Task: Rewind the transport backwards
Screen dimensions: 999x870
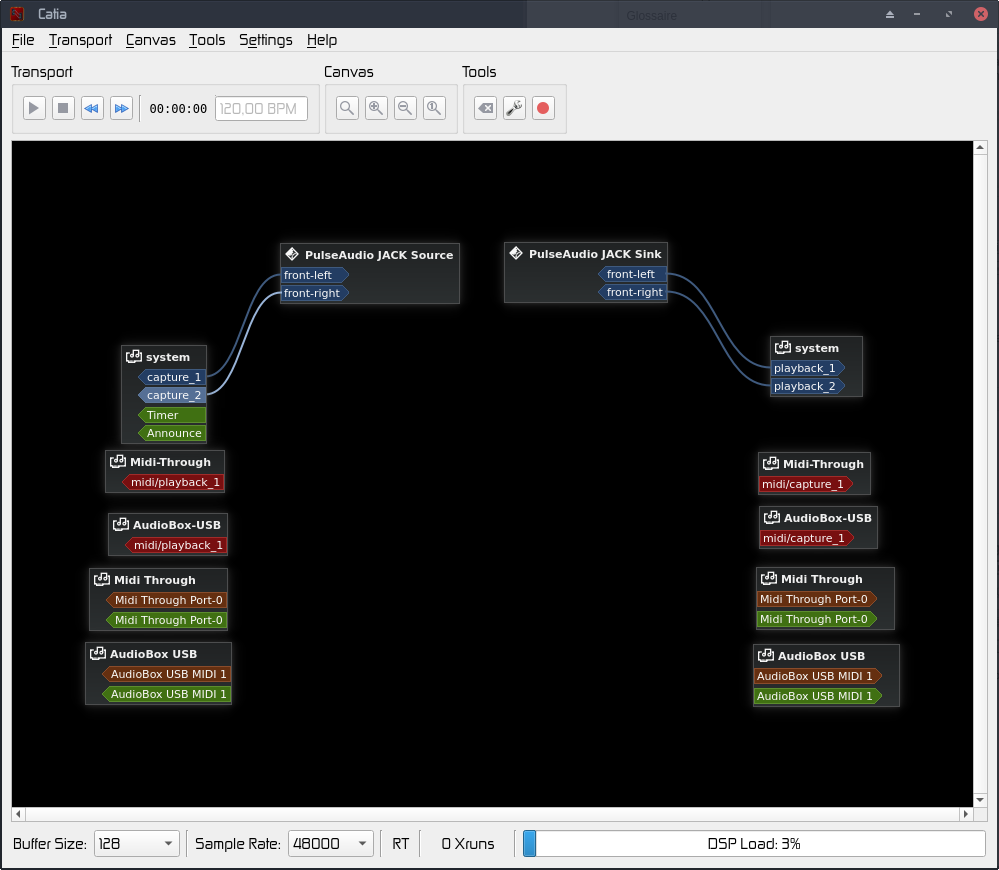Action: (x=92, y=108)
